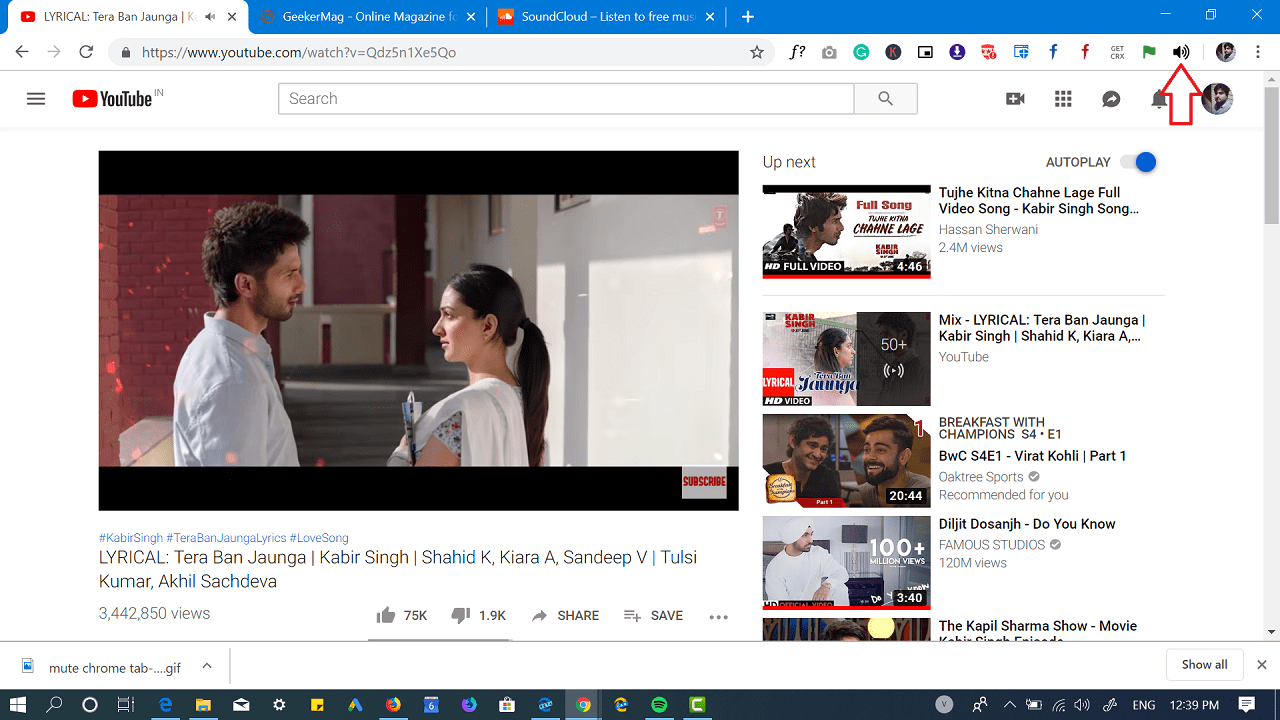Open the #KabirSingh hashtag link

[x=130, y=538]
